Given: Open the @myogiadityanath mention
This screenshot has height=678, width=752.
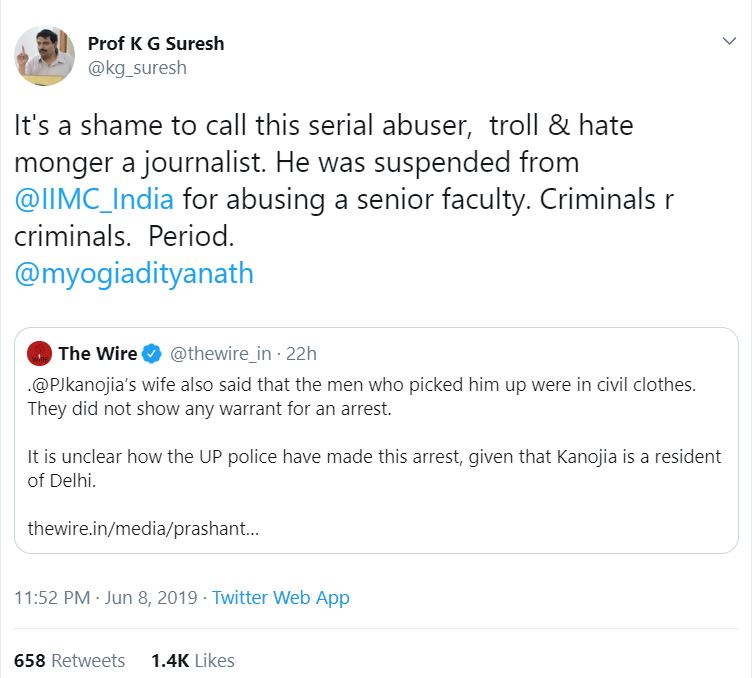Looking at the screenshot, I should (x=134, y=273).
